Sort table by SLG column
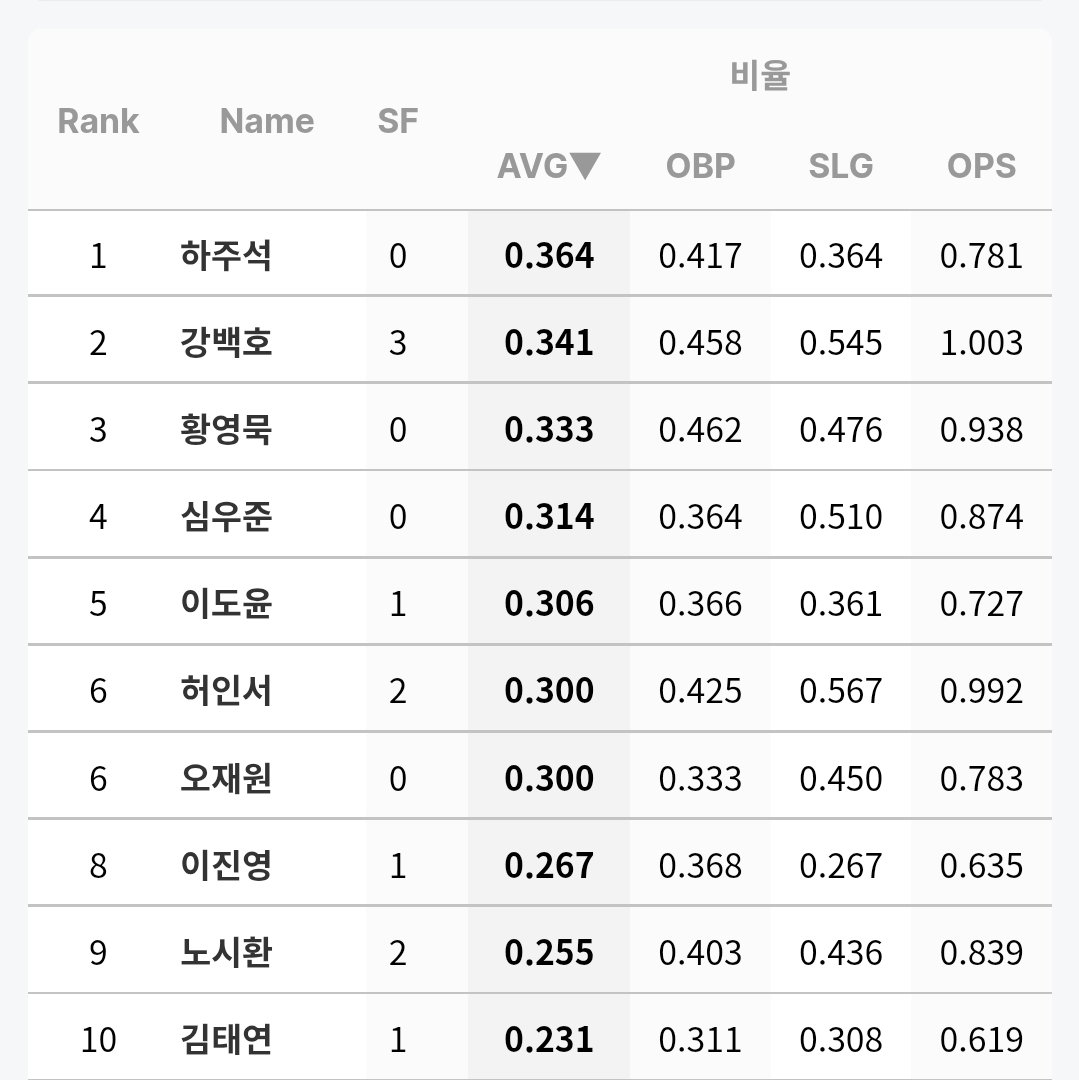 pos(841,166)
